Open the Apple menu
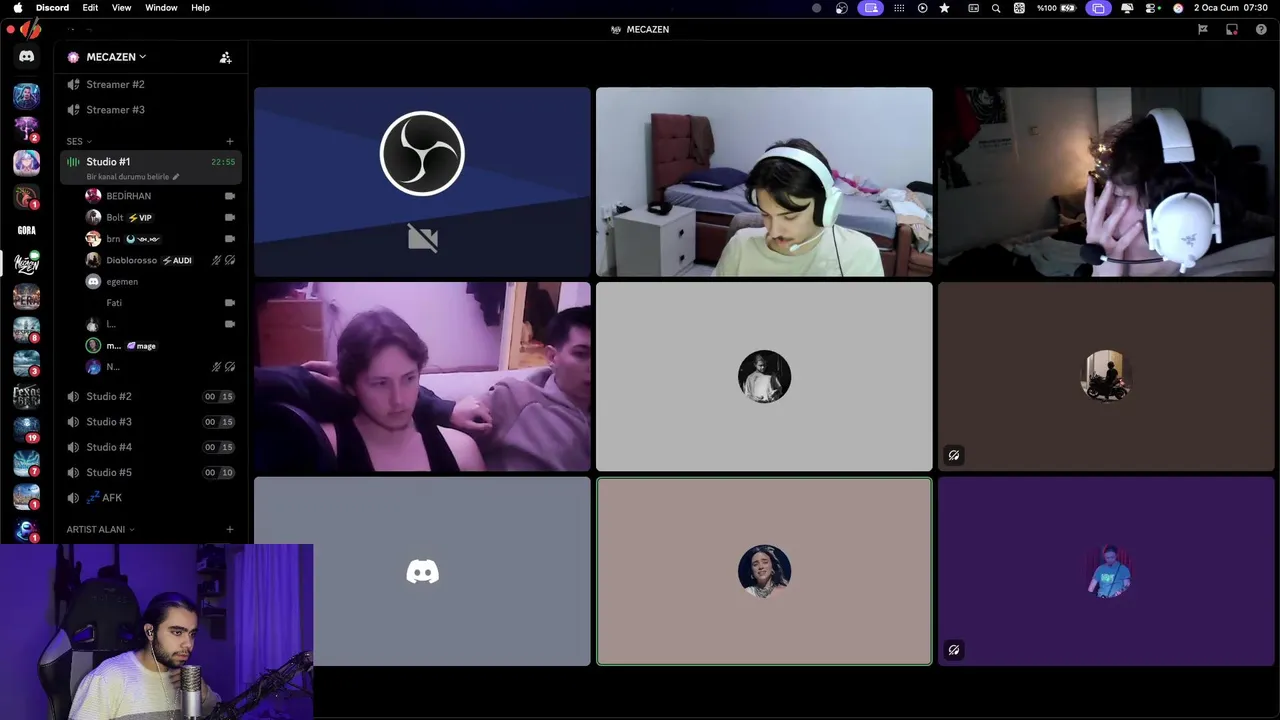This screenshot has height=720, width=1280. (17, 7)
